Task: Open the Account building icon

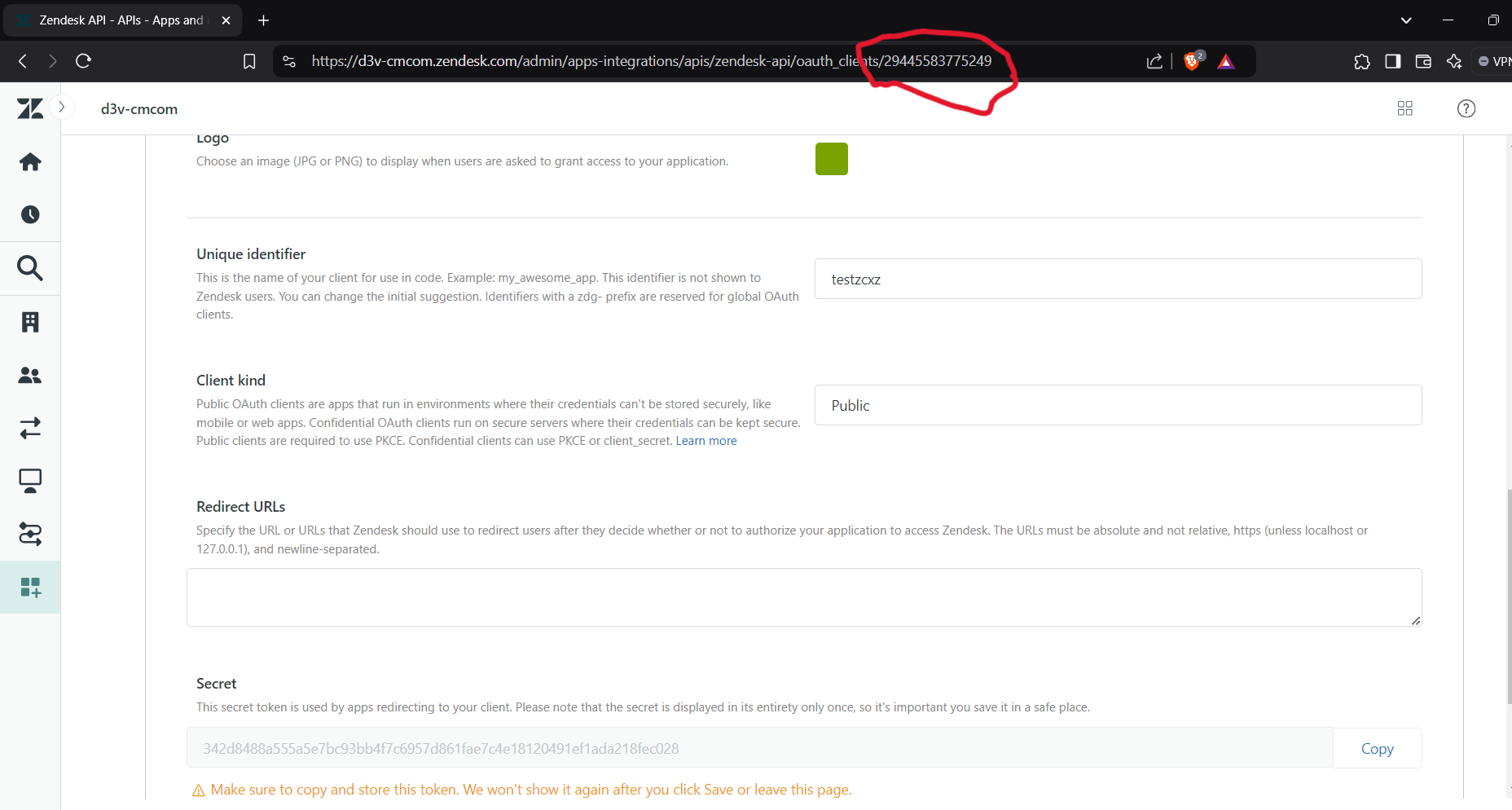Action: pos(30,322)
